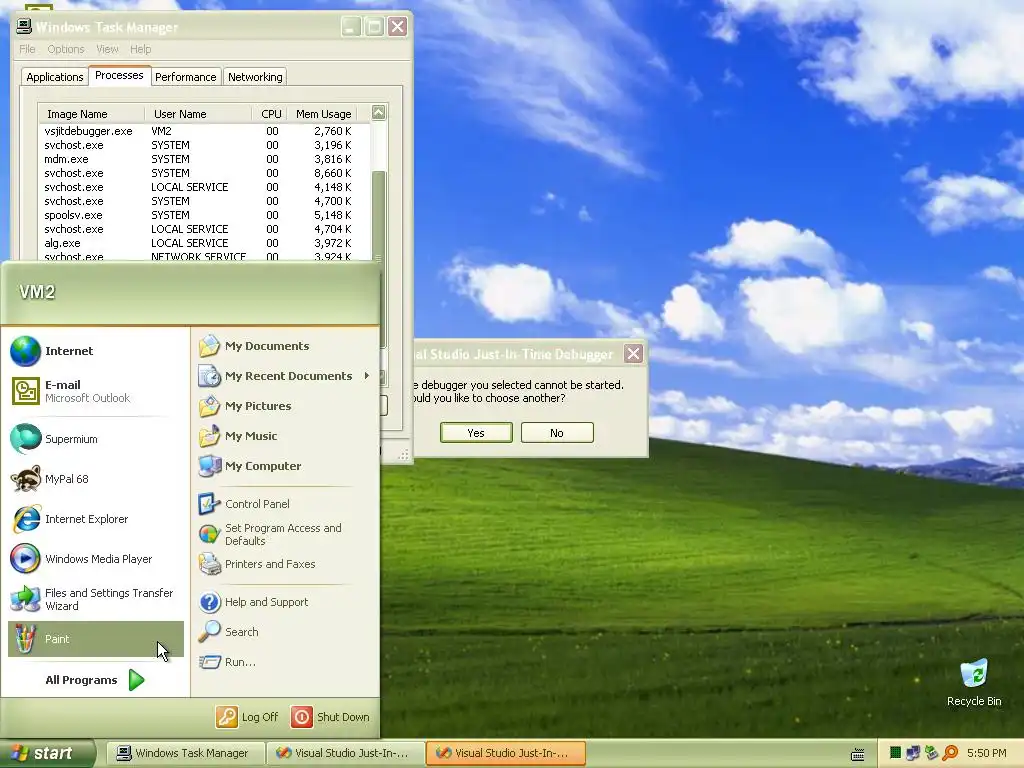Open the Run... dialog
1024x768 pixels.
[x=285, y=662]
